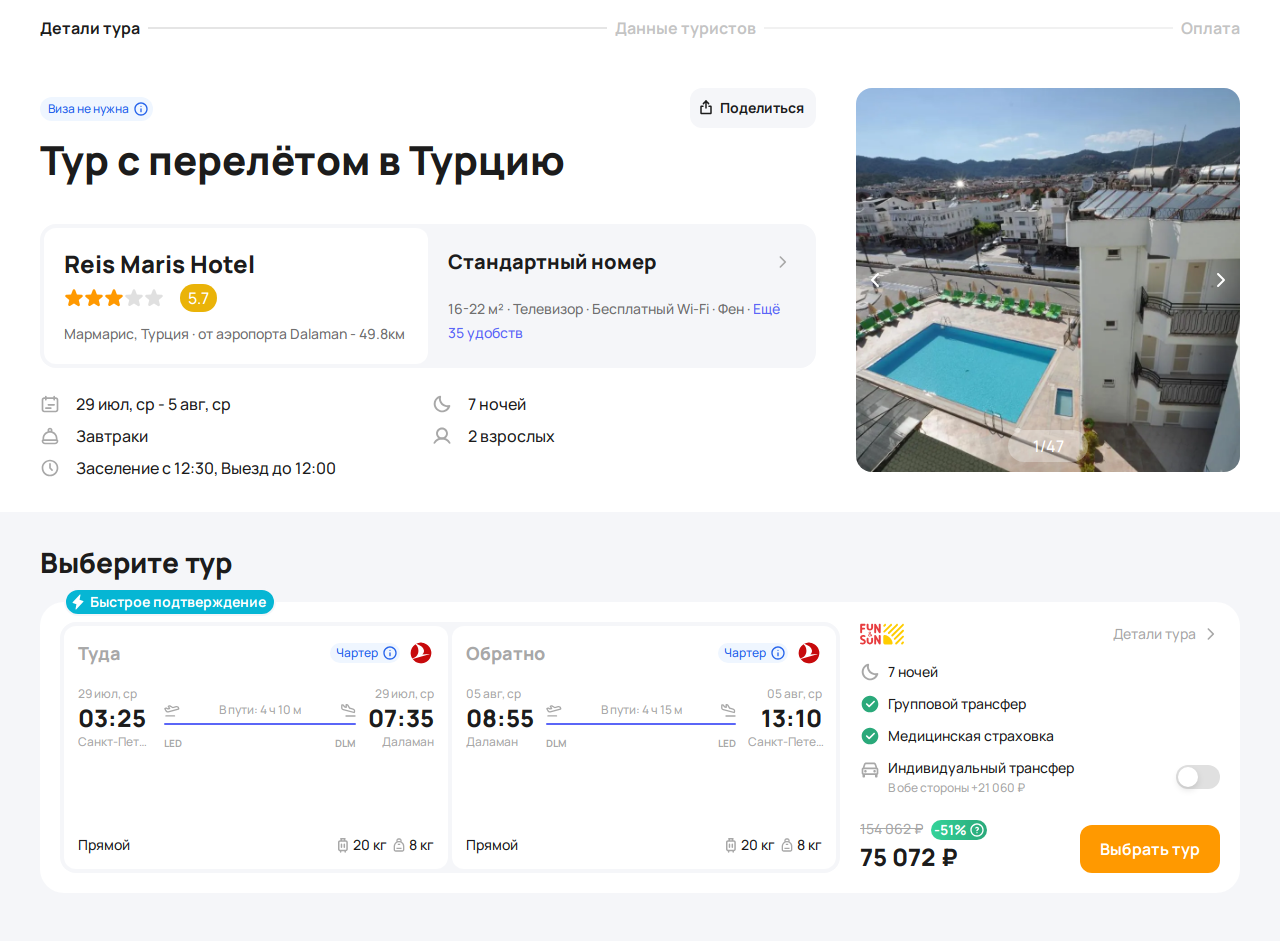The height and width of the screenshot is (941, 1280).
Task: Click the hotel star rating
Action: coord(113,298)
